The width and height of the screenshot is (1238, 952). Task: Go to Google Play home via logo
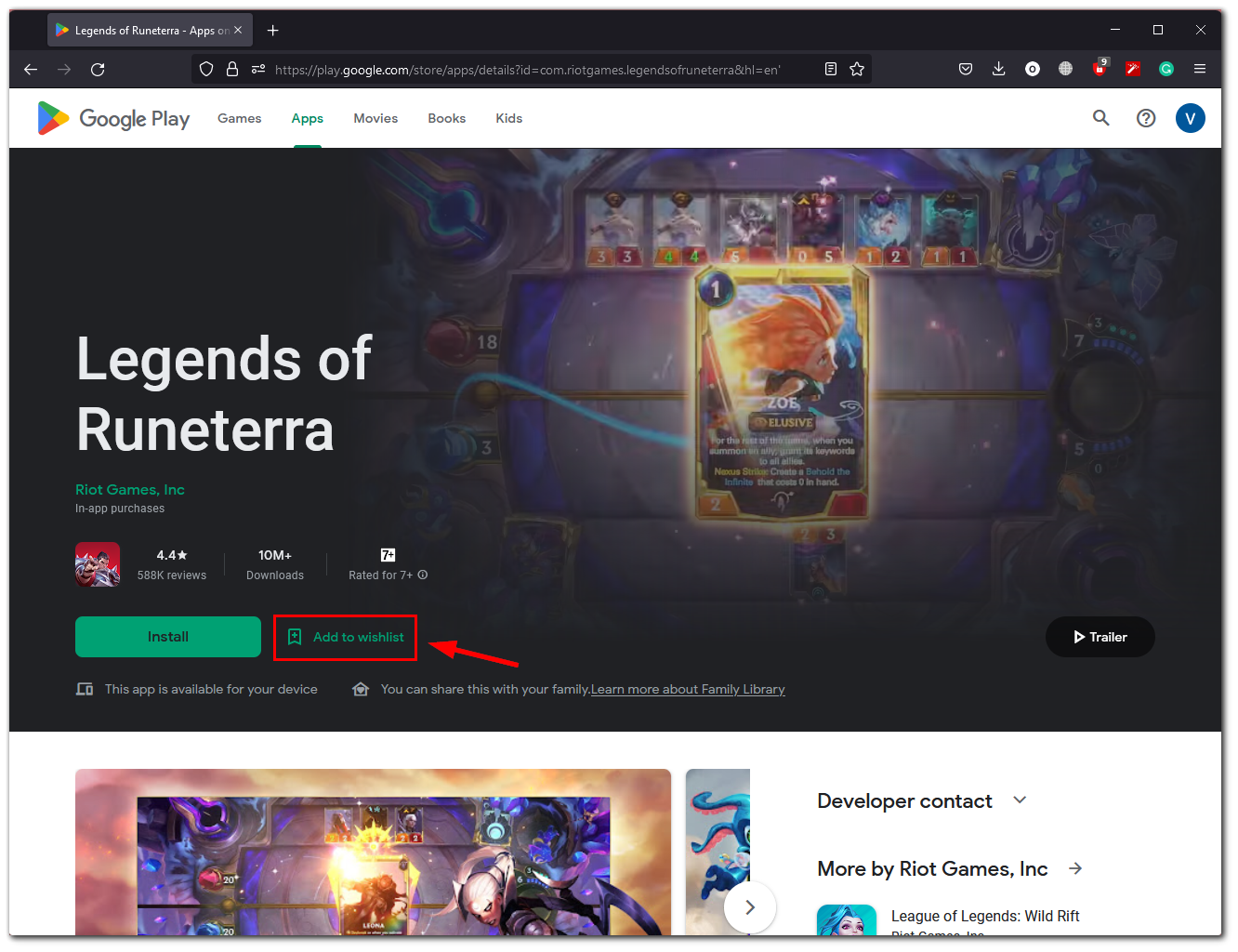113,118
